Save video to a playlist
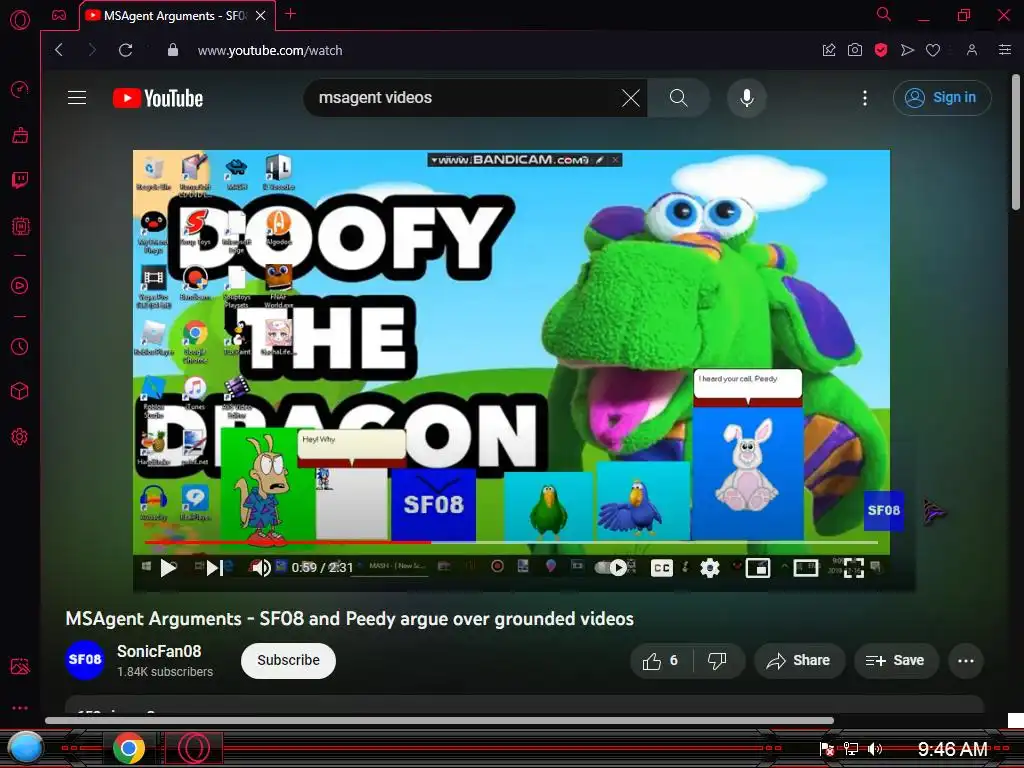The height and width of the screenshot is (768, 1024). coord(895,661)
